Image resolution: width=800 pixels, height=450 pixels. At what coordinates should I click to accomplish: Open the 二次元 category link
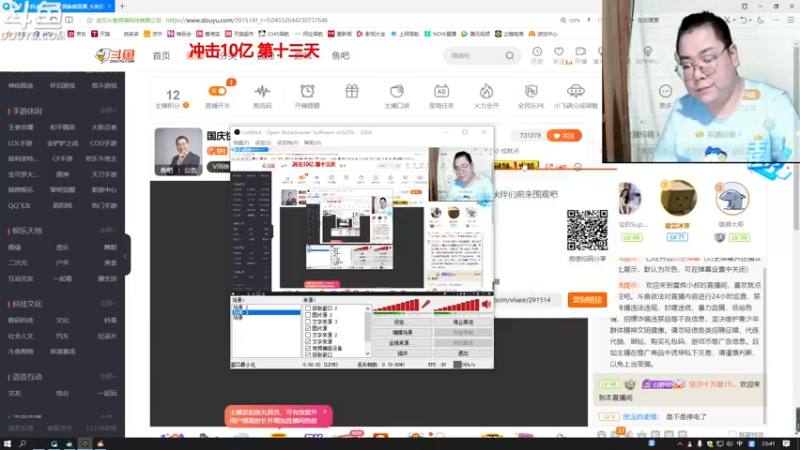pos(17,263)
